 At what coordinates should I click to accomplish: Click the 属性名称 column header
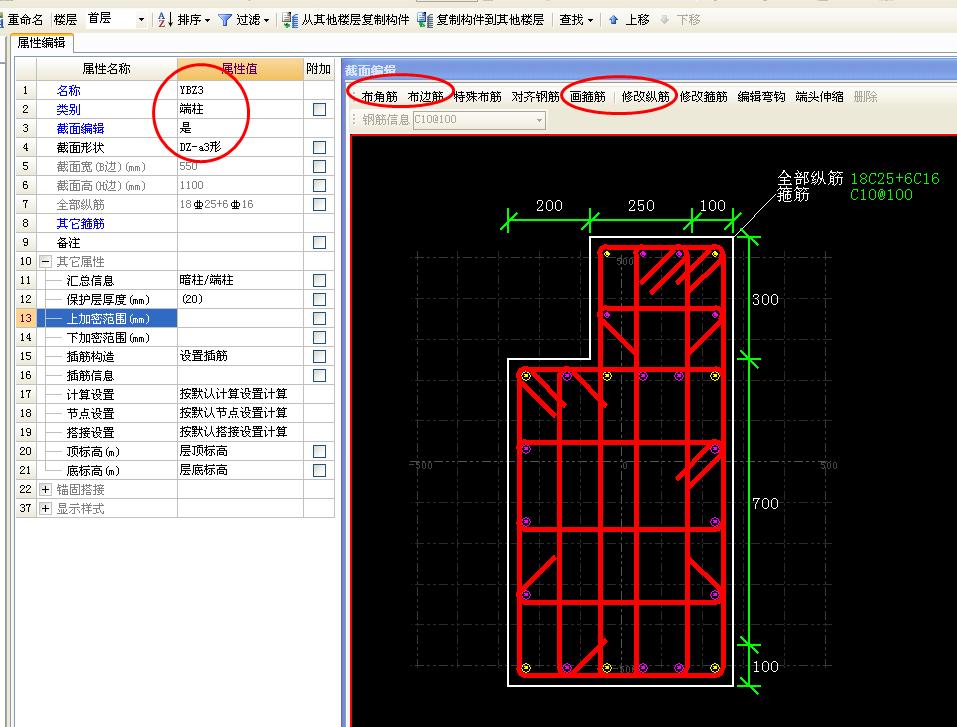coord(107,69)
